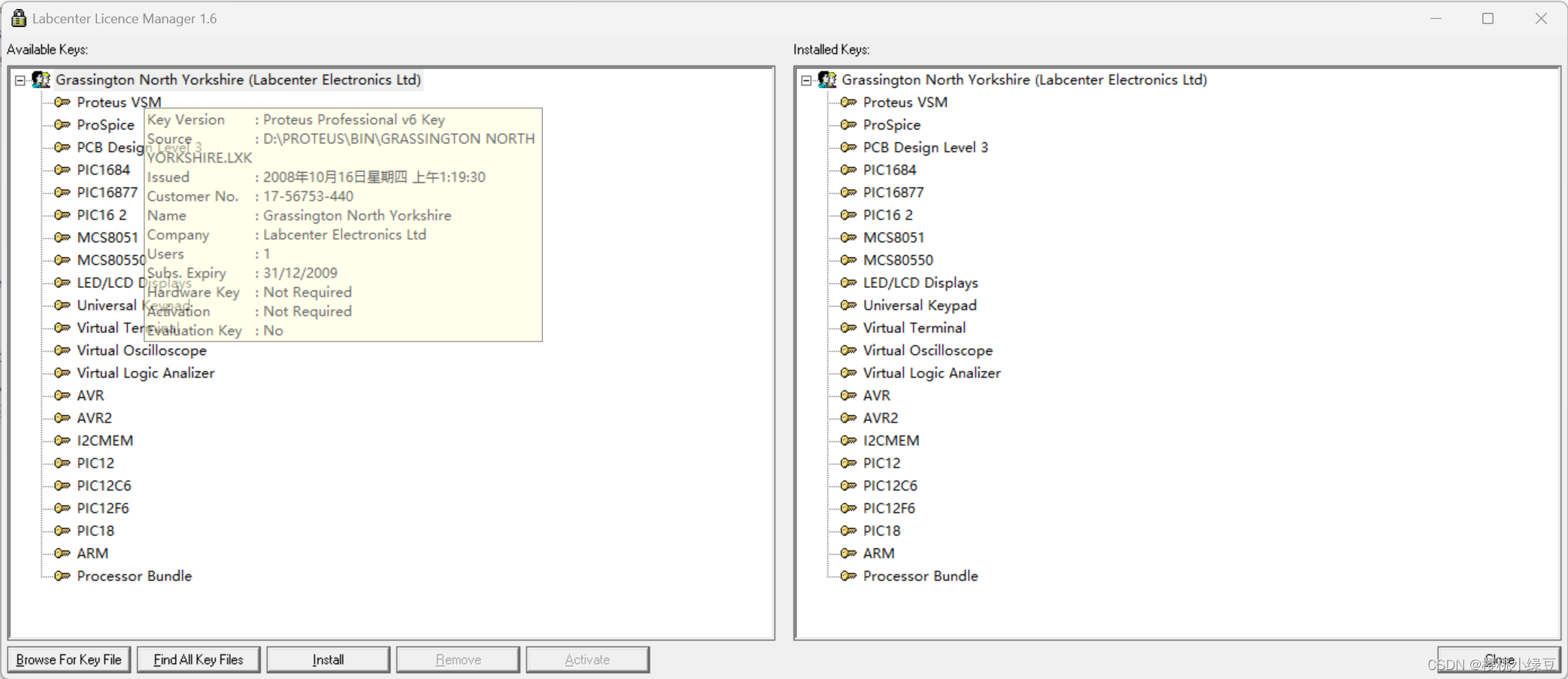
Task: Click the key icon beside Virtual Logic Analizer in Available Keys
Action: (x=62, y=373)
